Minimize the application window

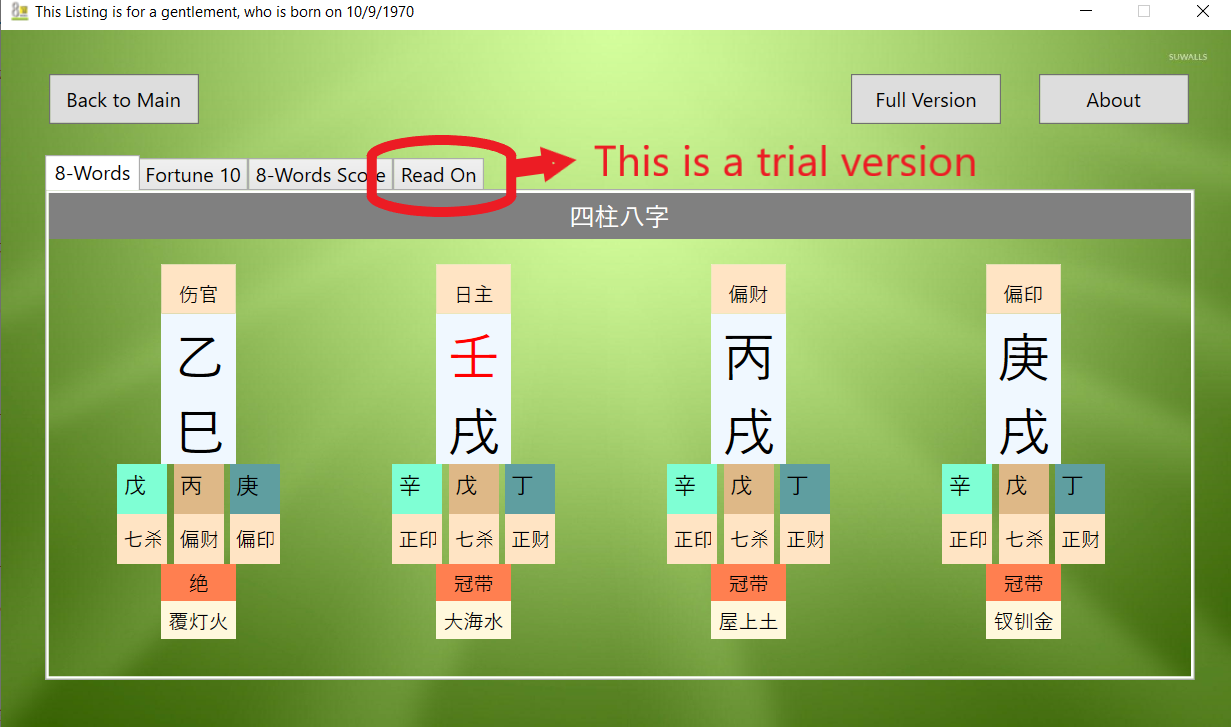point(1087,12)
